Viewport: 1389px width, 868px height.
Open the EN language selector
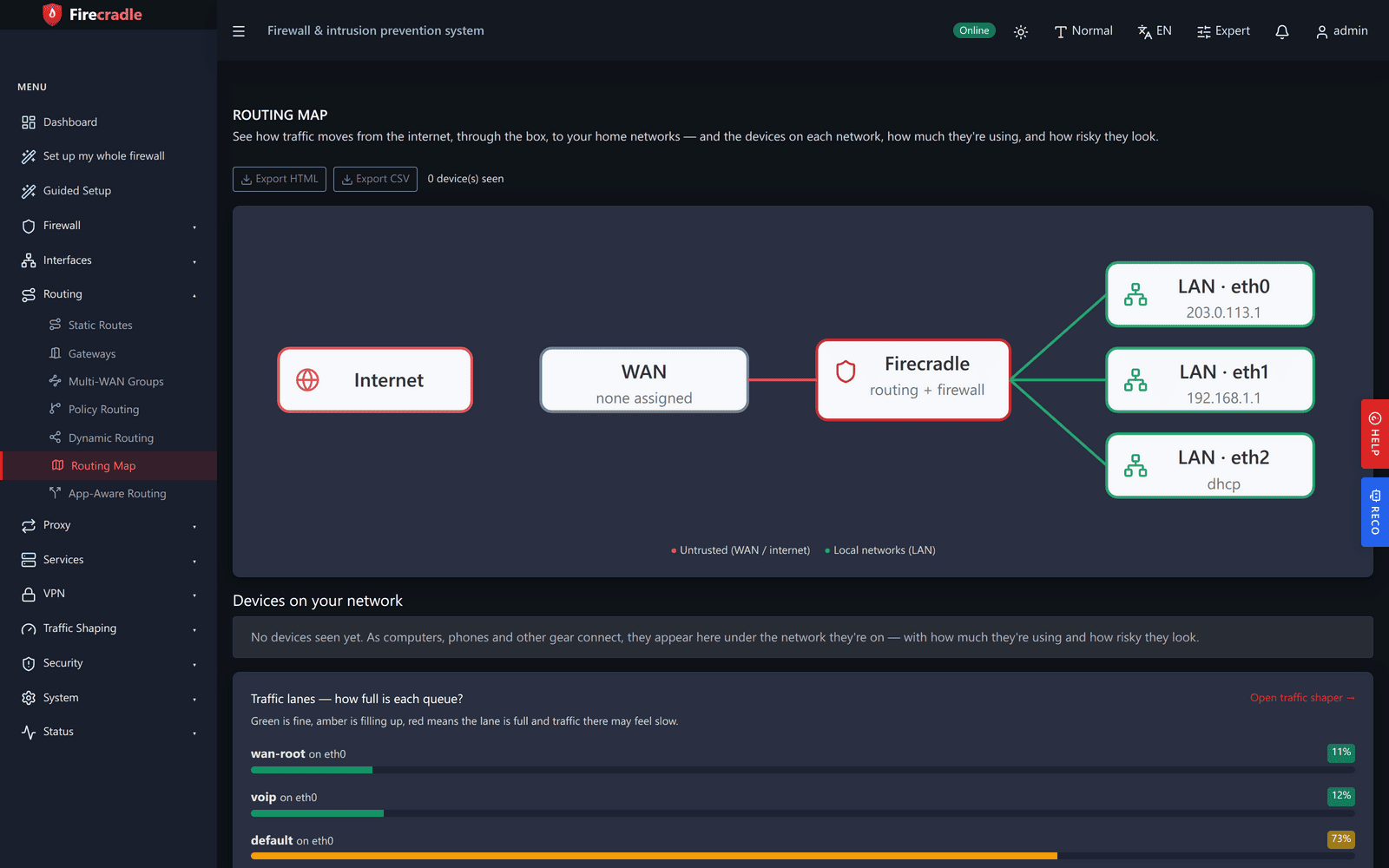[x=1155, y=31]
